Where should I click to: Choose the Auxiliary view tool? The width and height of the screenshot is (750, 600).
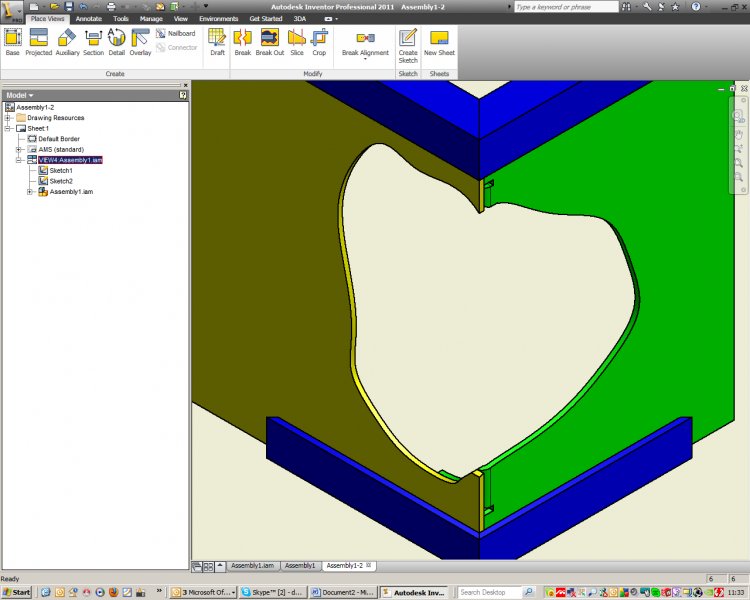pos(67,42)
